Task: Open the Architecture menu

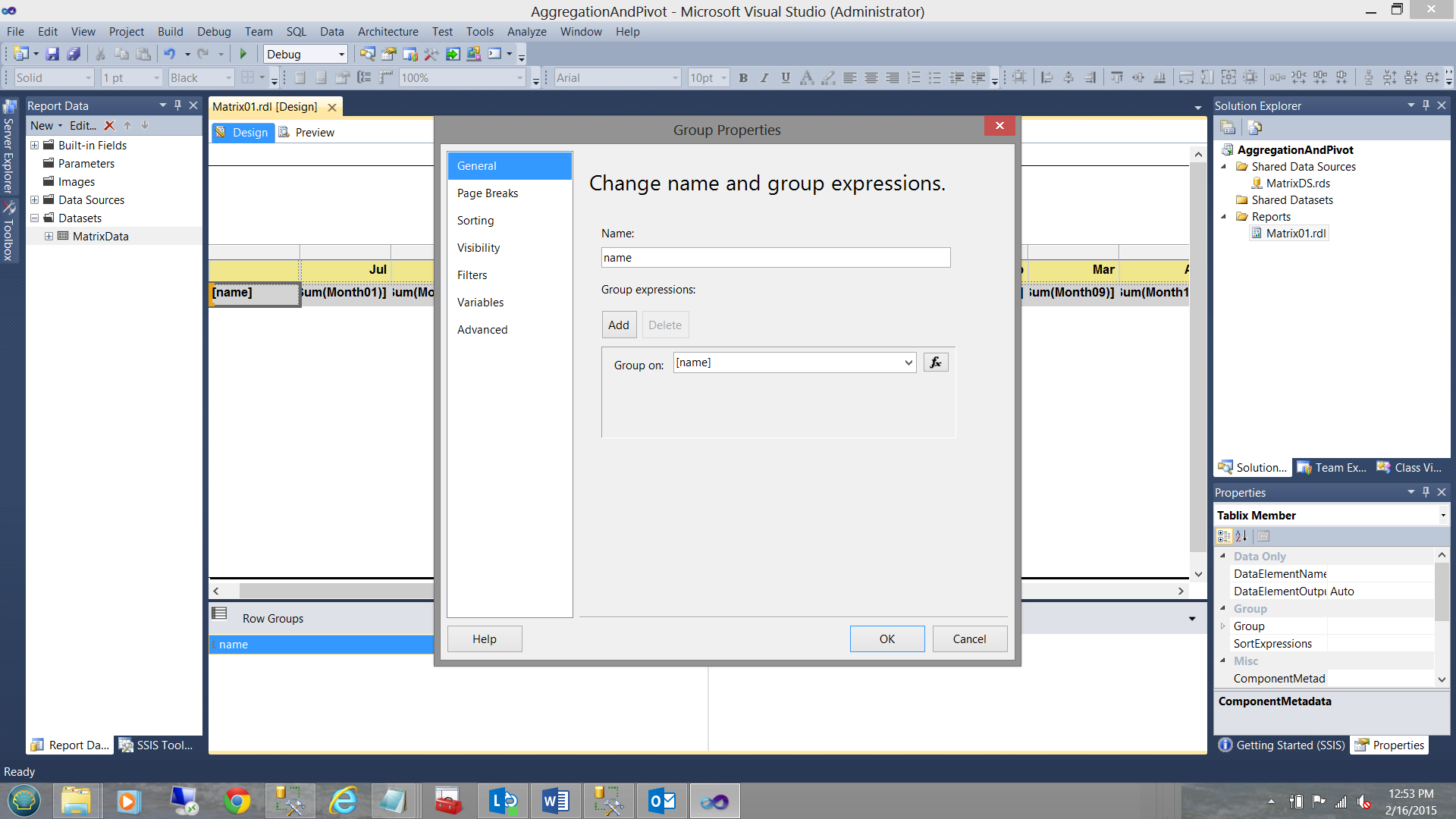Action: [x=388, y=32]
